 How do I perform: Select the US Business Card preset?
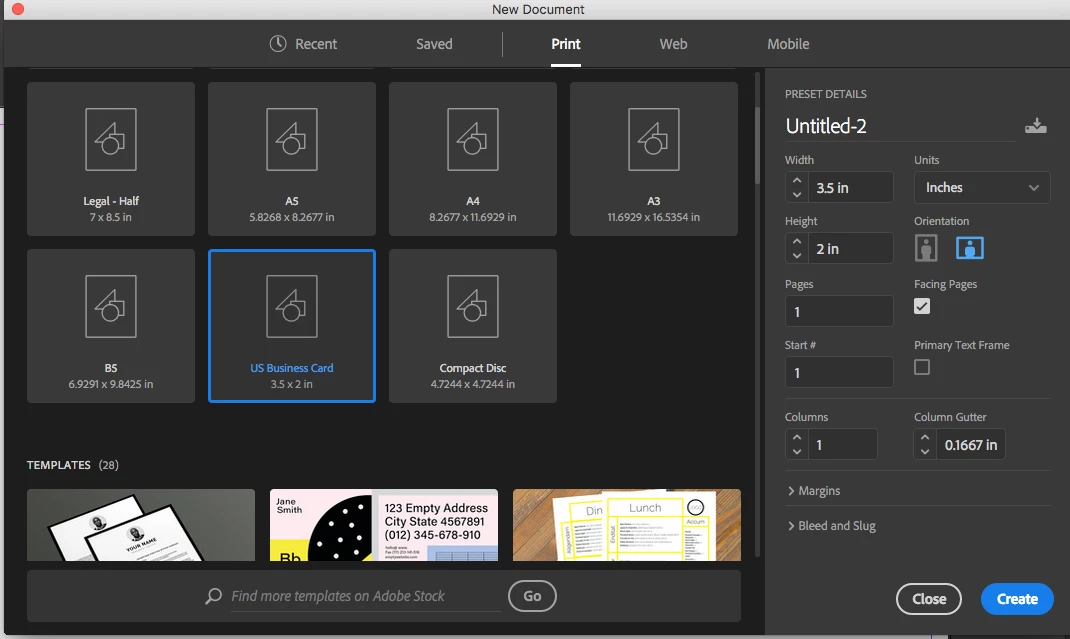point(291,326)
